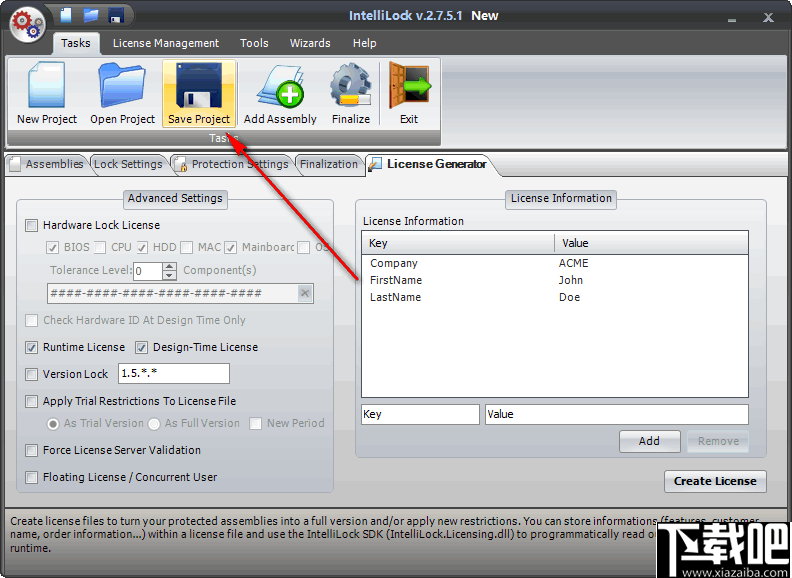This screenshot has width=792, height=578.
Task: Enable Force License Server Validation
Action: pos(31,450)
